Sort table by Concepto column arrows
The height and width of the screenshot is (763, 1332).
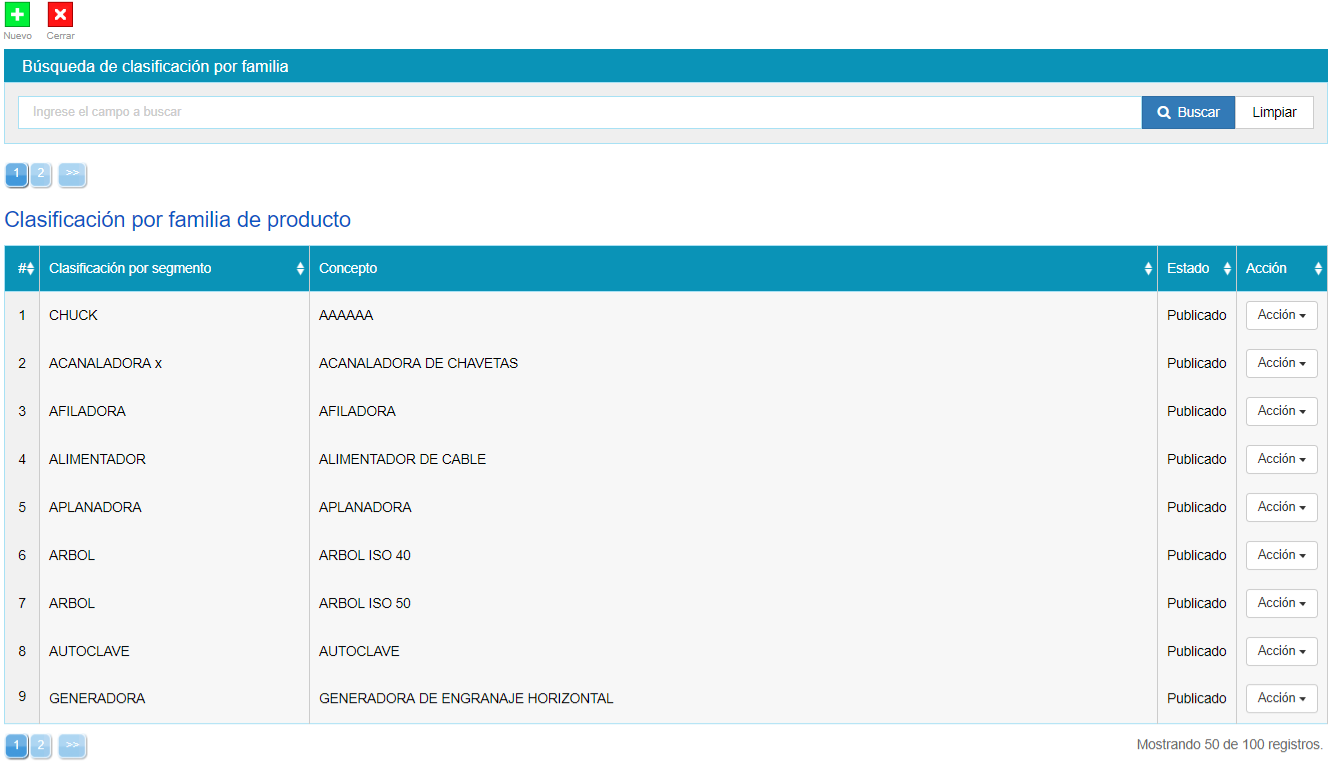(x=1147, y=269)
